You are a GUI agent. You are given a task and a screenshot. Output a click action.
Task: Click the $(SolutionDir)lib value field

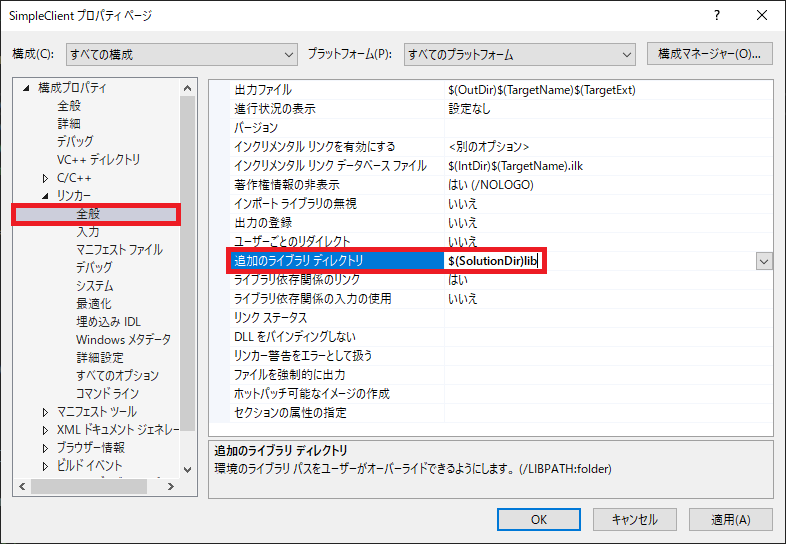point(495,261)
